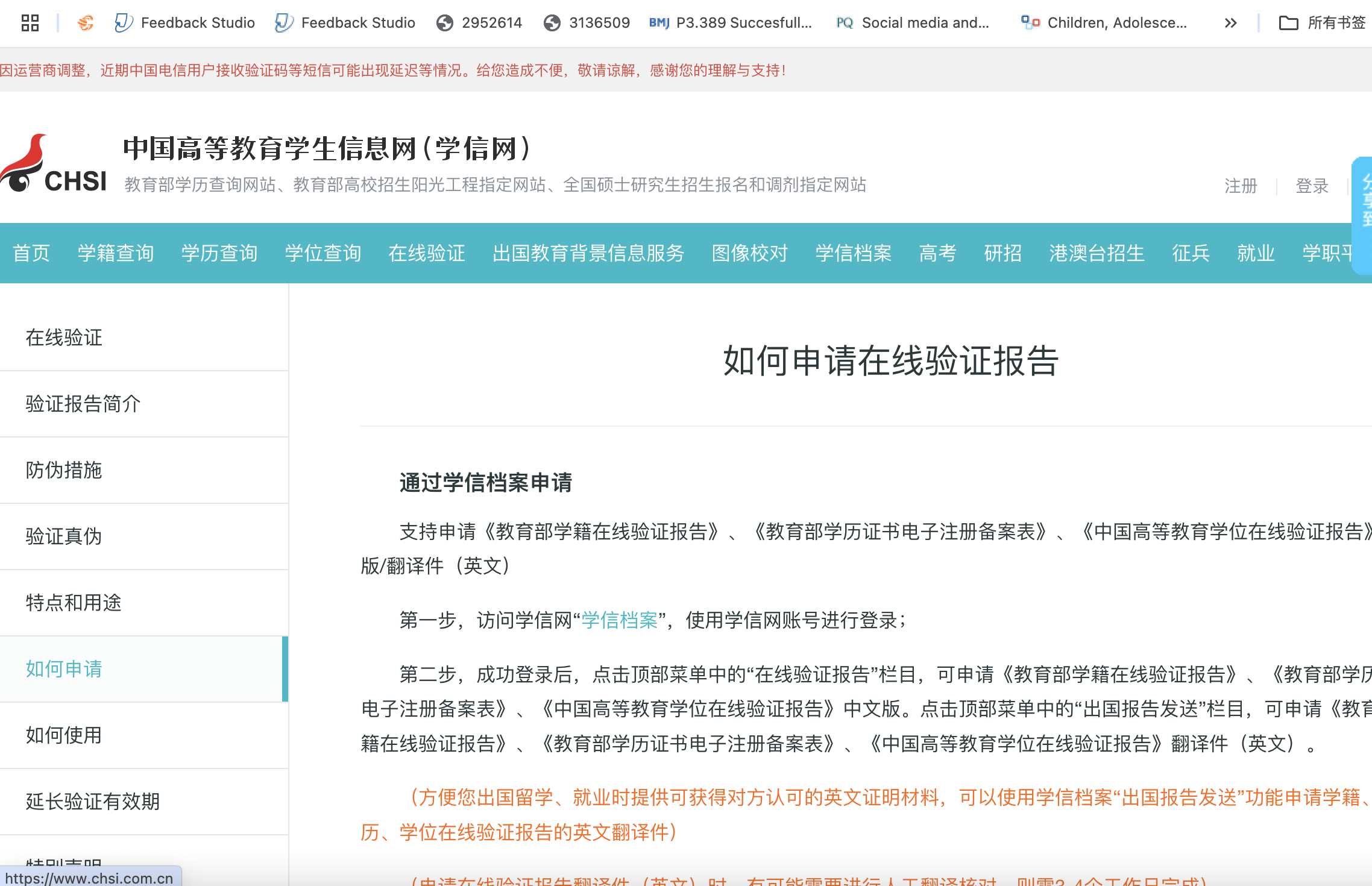Expand hidden bookmarks with double chevron
The width and height of the screenshot is (1372, 886).
coord(1230,23)
